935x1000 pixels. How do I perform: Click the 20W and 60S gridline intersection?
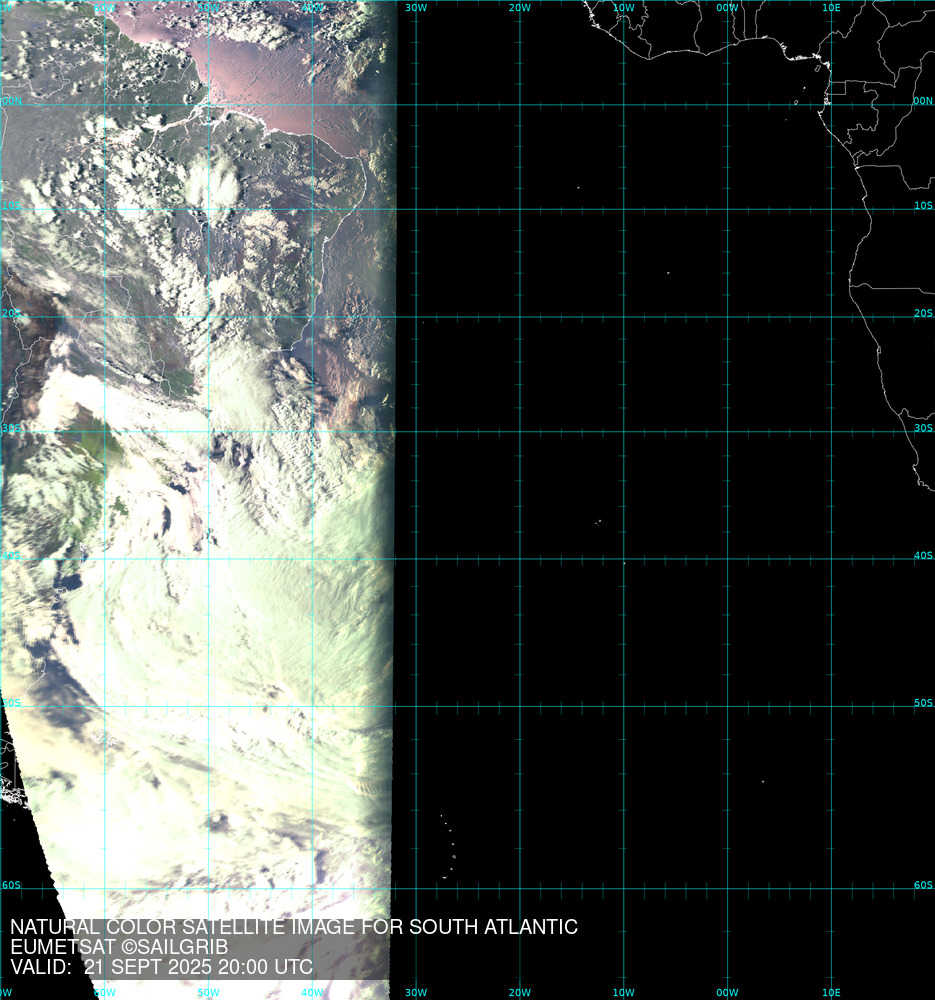[x=520, y=889]
